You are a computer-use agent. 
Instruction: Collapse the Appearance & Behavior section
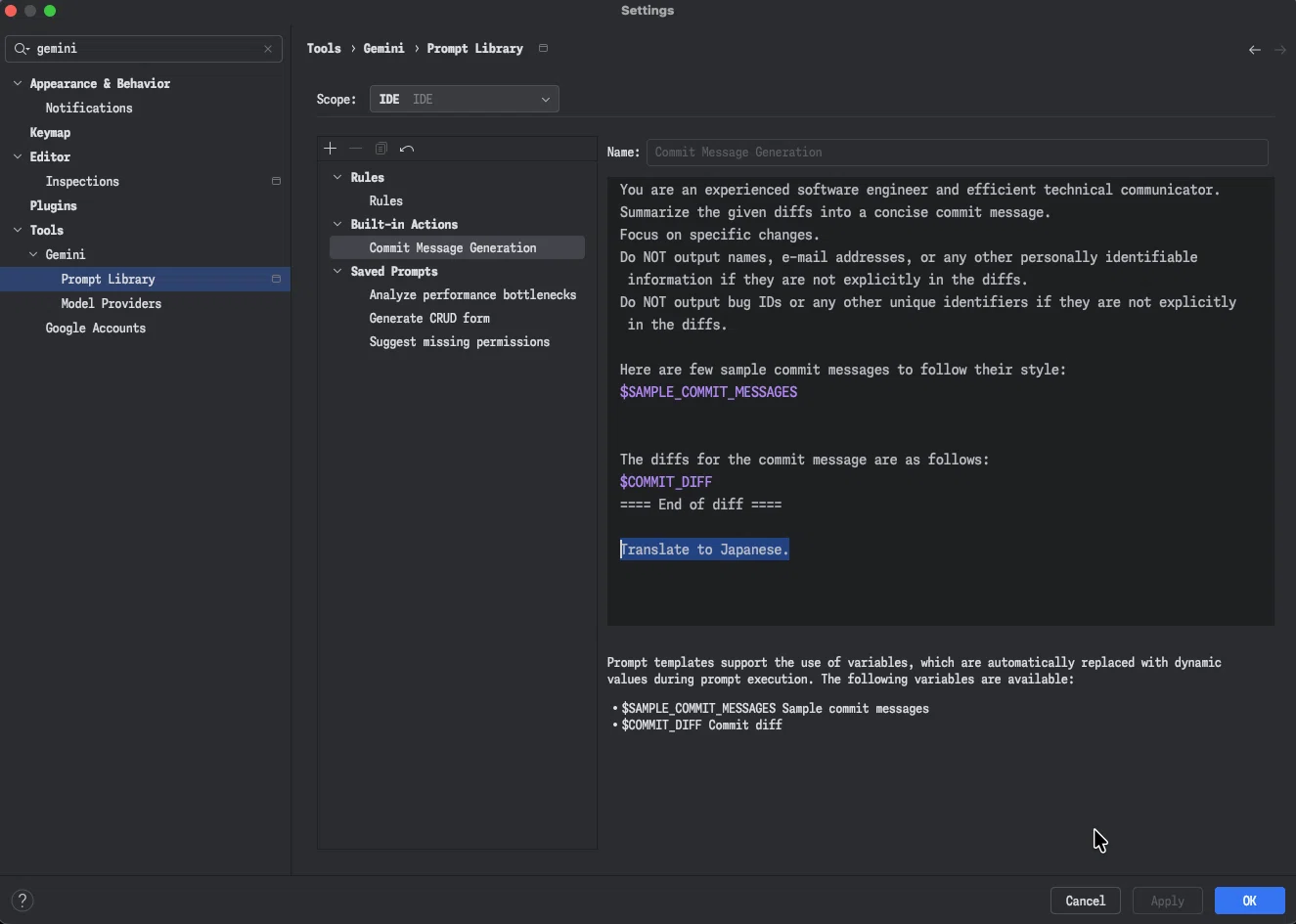18,83
